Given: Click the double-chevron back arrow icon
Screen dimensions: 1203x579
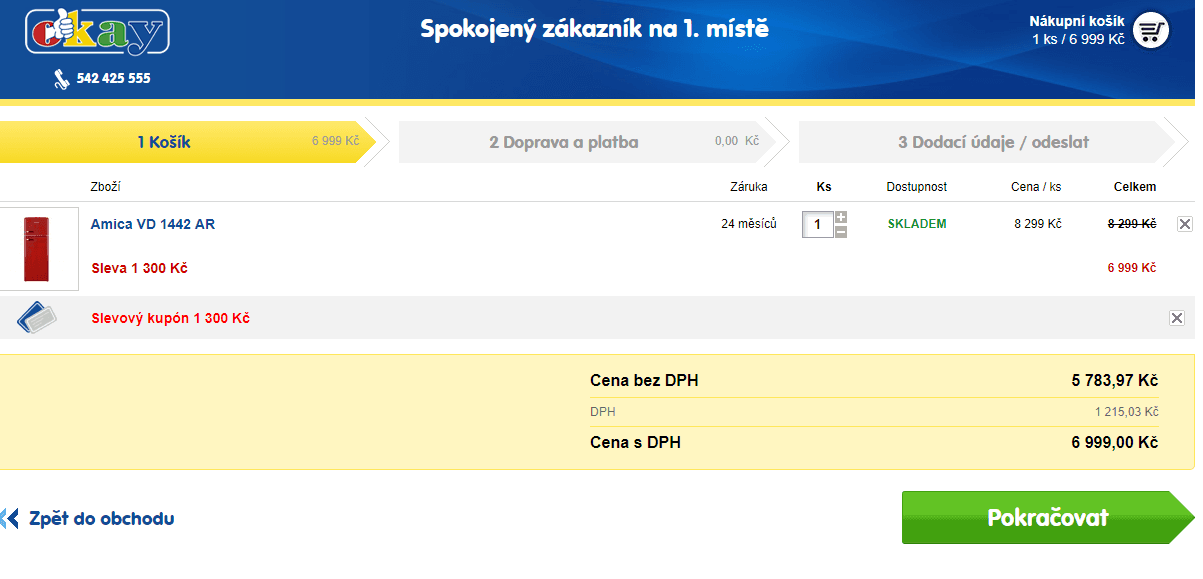Looking at the screenshot, I should point(9,518).
